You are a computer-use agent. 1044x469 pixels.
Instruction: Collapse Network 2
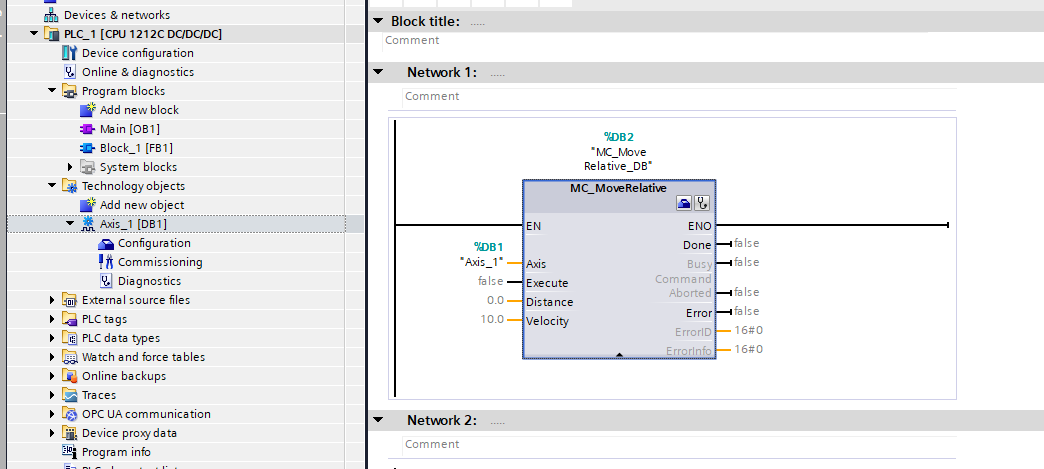point(378,420)
